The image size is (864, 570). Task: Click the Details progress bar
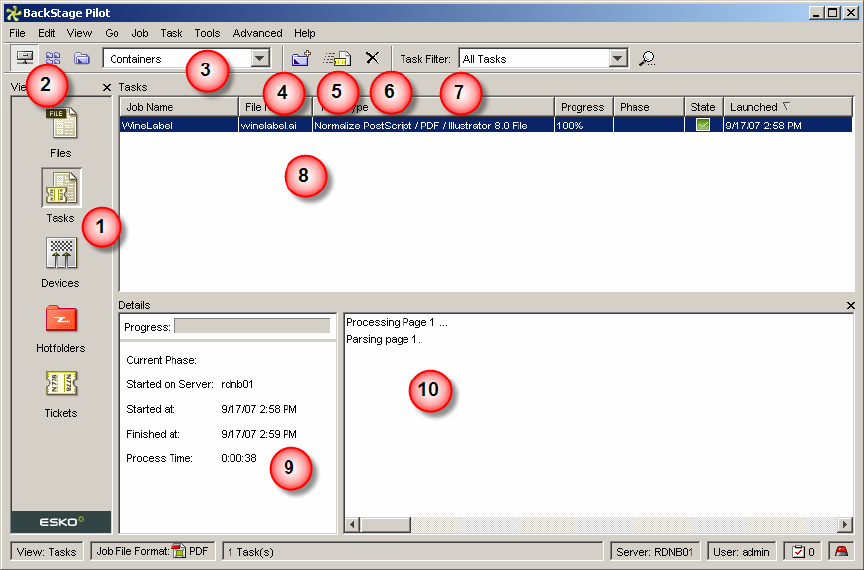[x=252, y=326]
